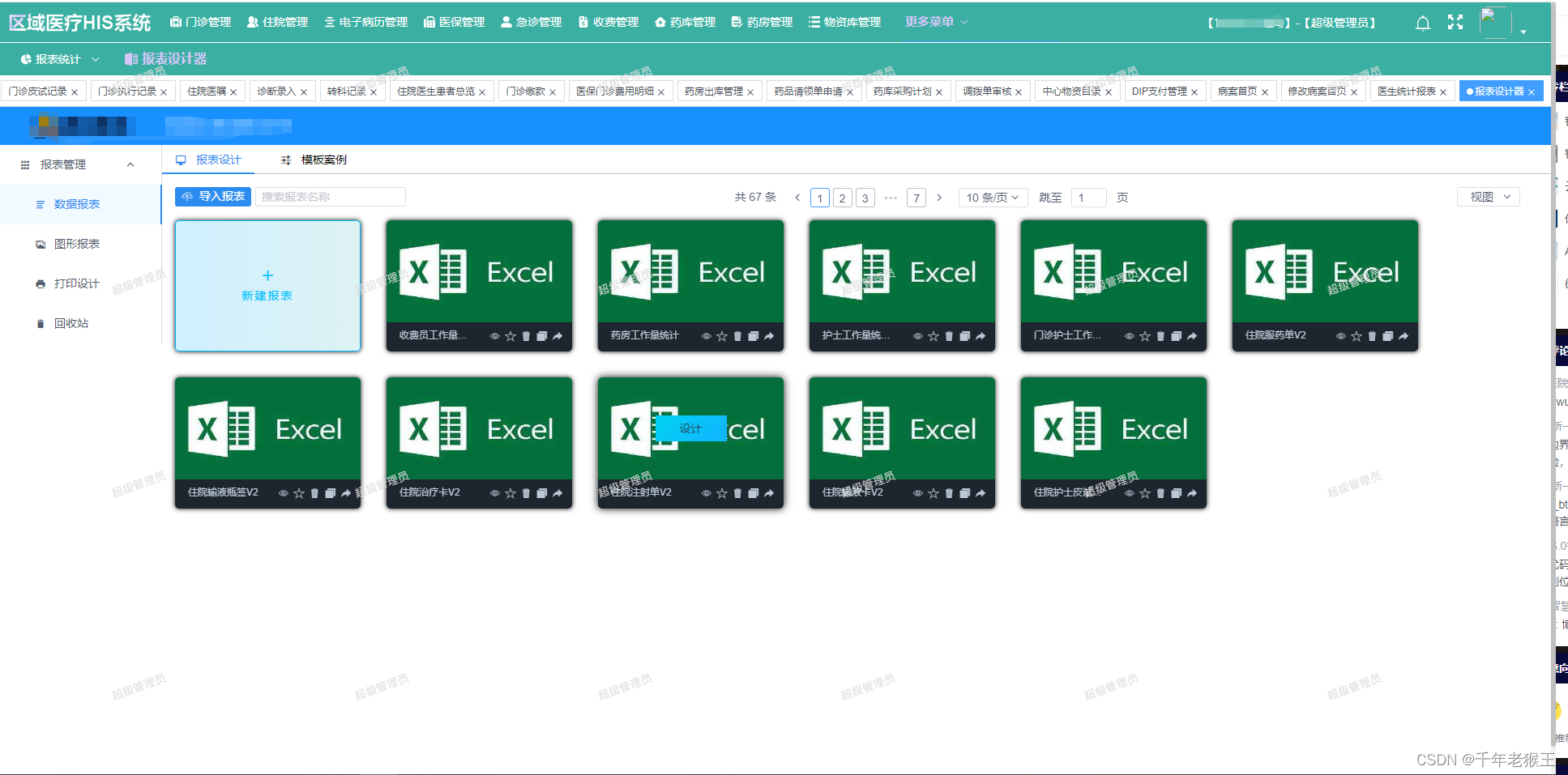Open the 更多菜单 dropdown
This screenshot has width=1568, height=775.
pos(936,22)
